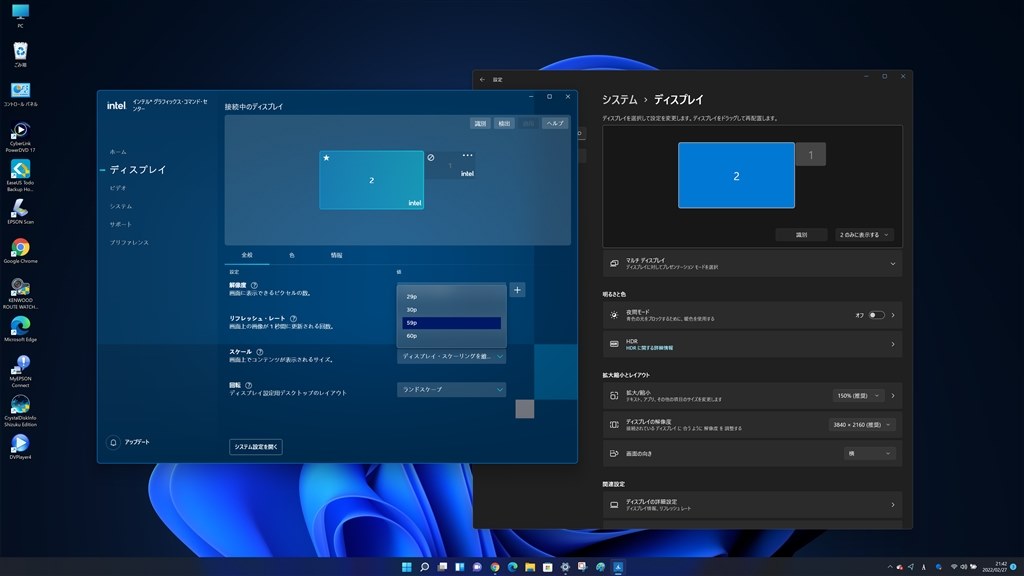Open the PC desktop icon
The width and height of the screenshot is (1024, 576).
pos(20,15)
